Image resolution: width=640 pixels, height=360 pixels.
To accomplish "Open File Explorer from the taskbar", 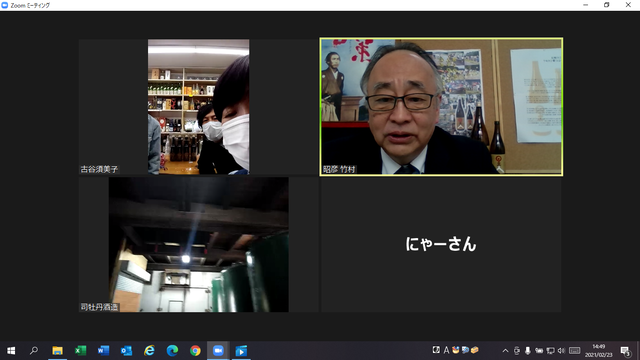I will pos(58,351).
